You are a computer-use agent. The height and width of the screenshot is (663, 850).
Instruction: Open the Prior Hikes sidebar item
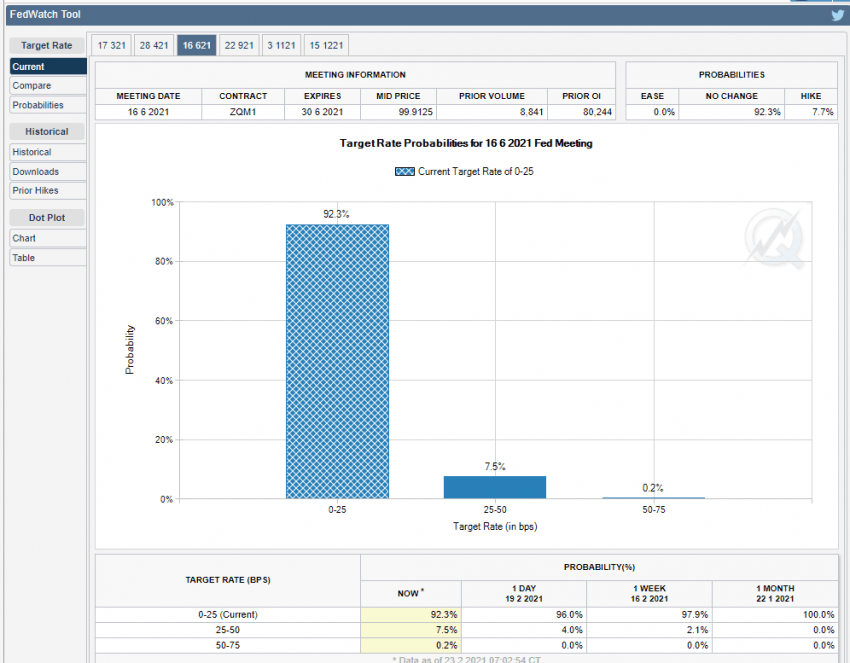pos(48,191)
